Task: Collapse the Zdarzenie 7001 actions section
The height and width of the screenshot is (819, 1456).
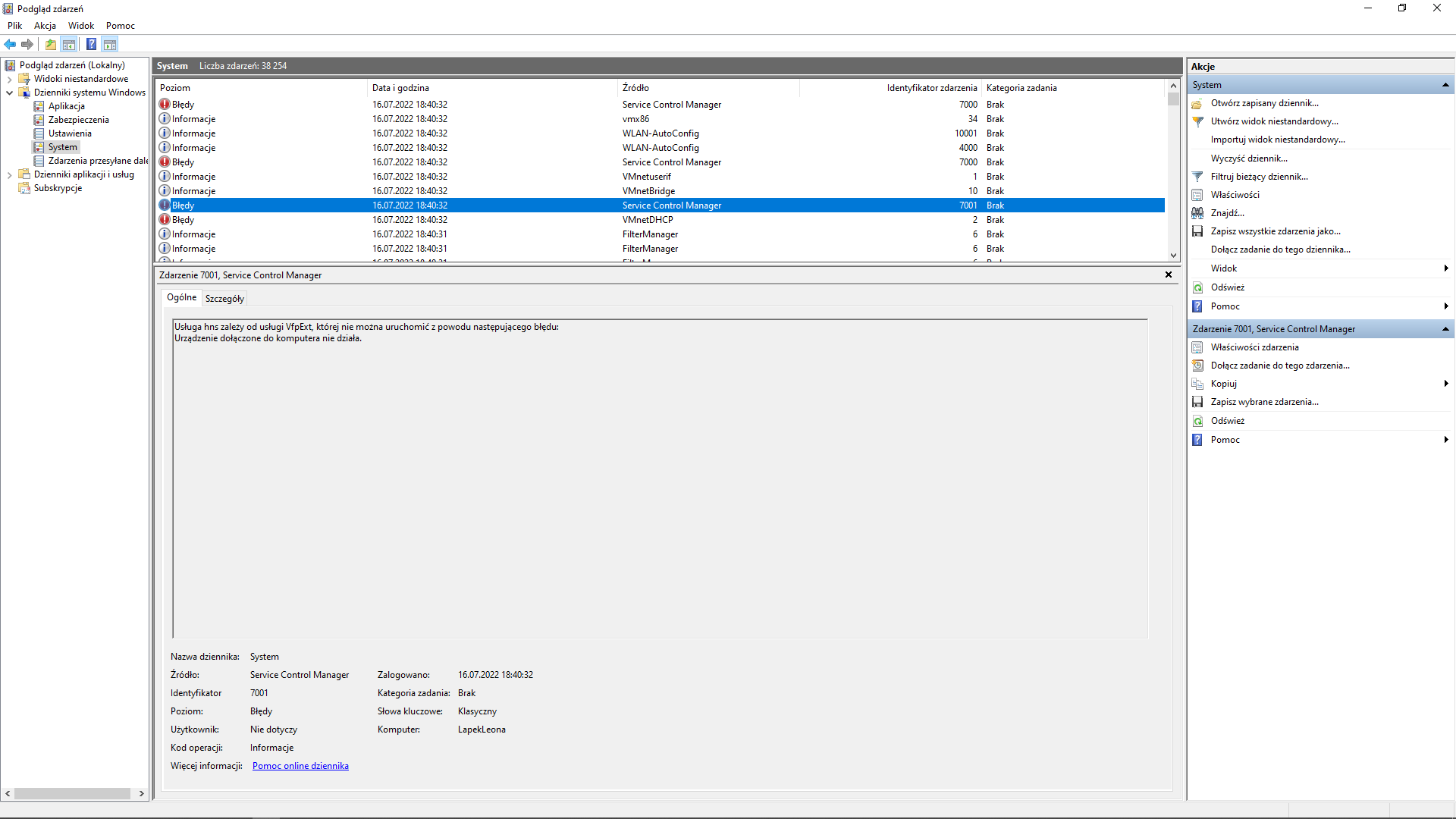Action: [x=1445, y=329]
